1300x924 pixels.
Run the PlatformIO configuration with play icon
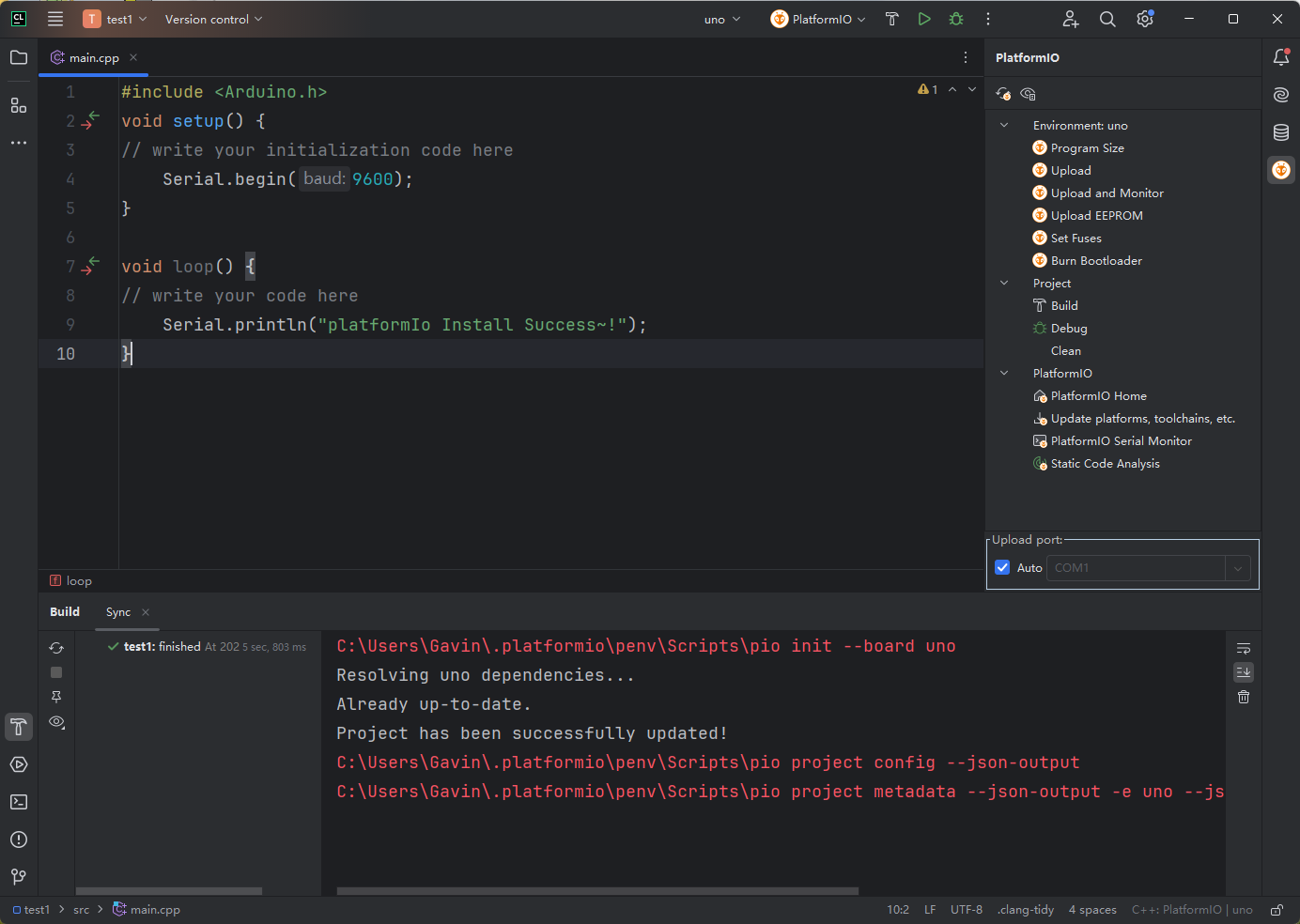(x=924, y=19)
